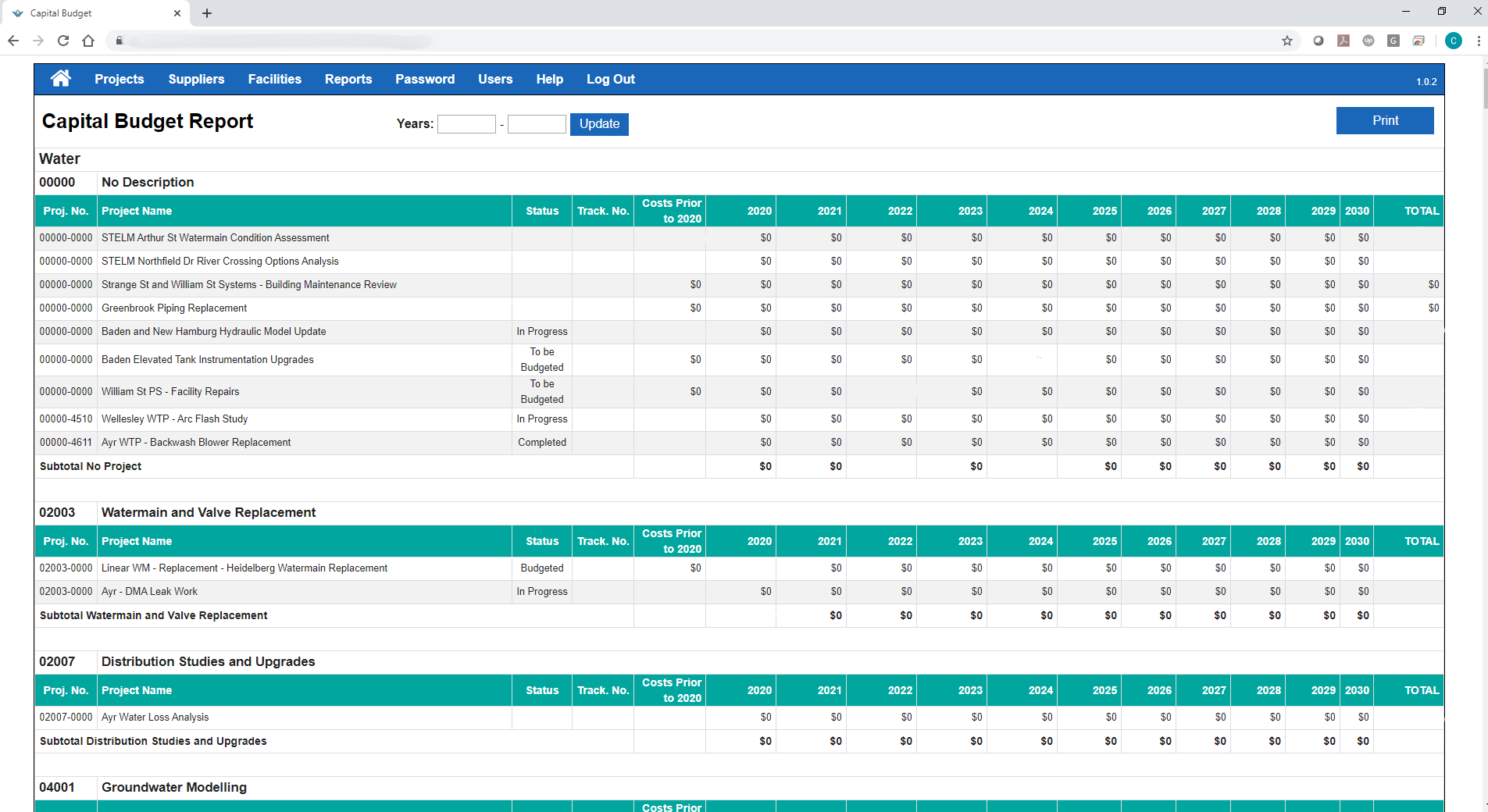The image size is (1488, 812).
Task: Click the Update button
Action: pos(599,124)
